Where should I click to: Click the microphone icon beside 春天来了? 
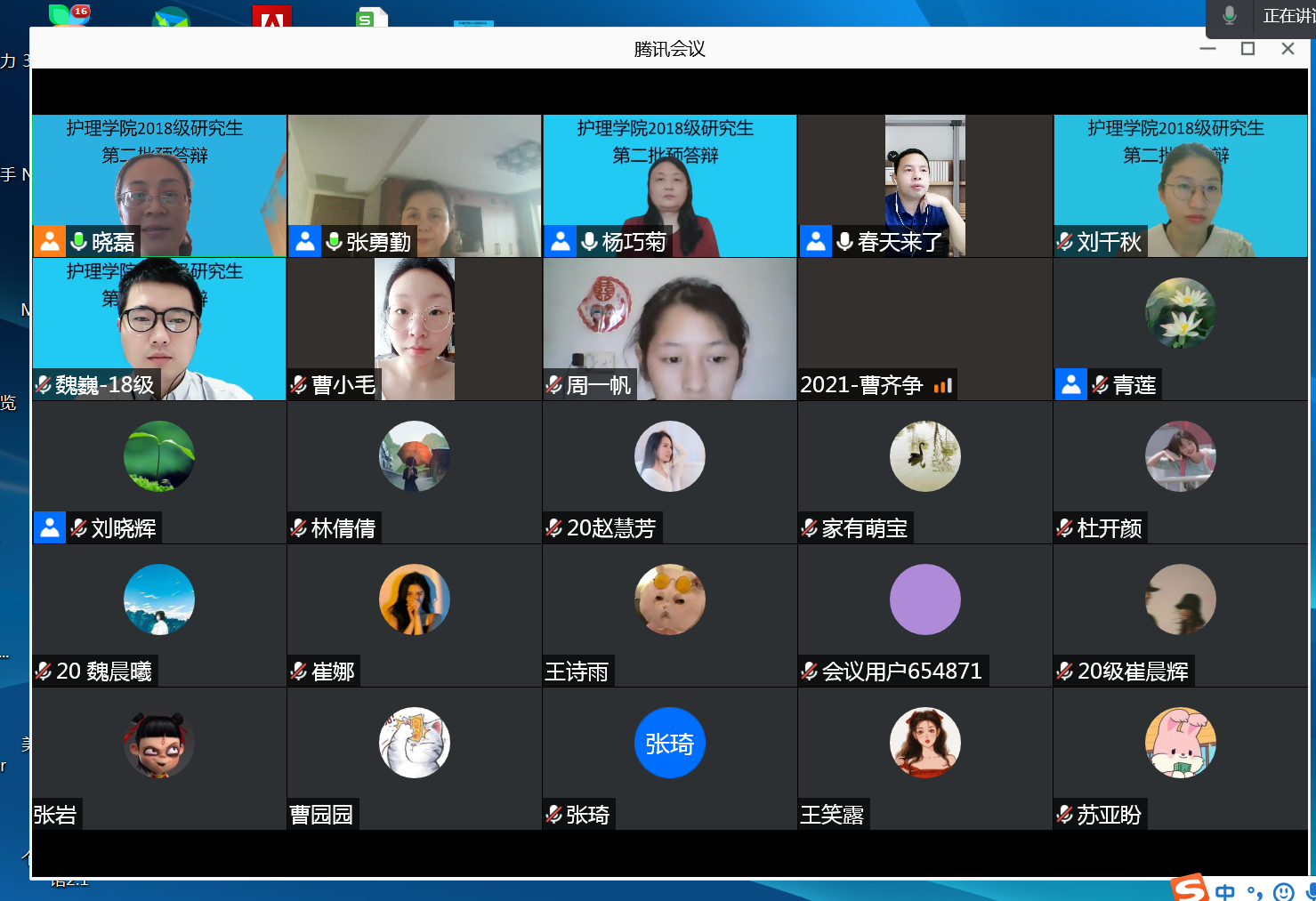point(845,241)
